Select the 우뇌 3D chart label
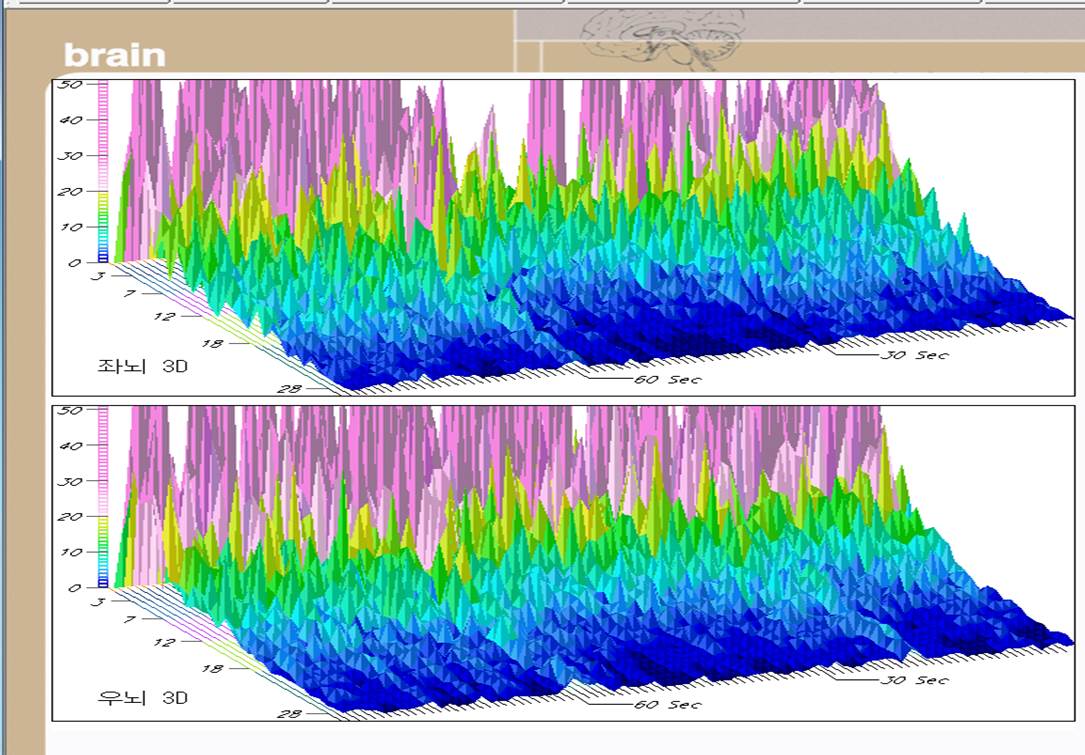 [142, 697]
